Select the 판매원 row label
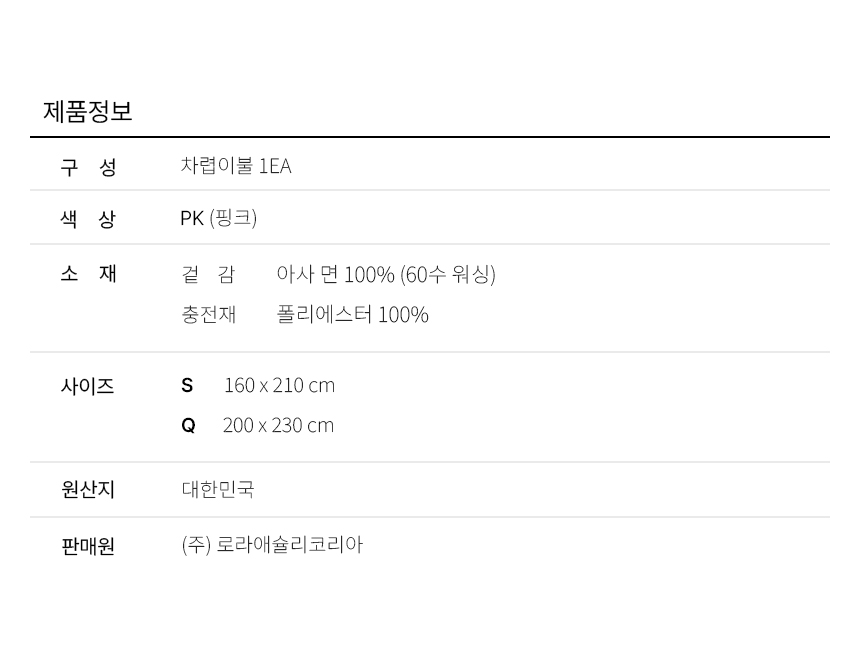The image size is (860, 655). (x=88, y=546)
